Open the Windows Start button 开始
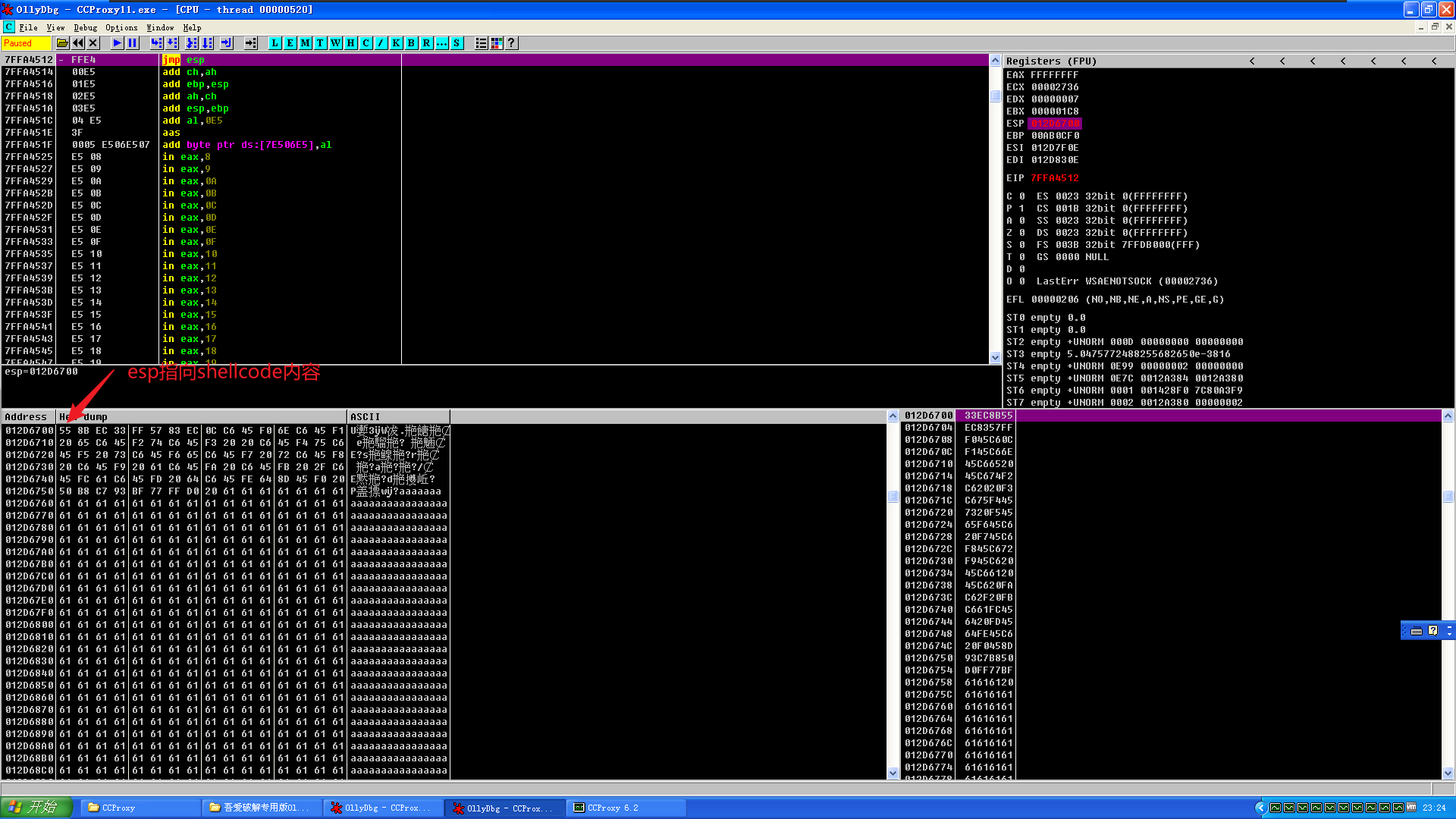The height and width of the screenshot is (819, 1456). (36, 808)
